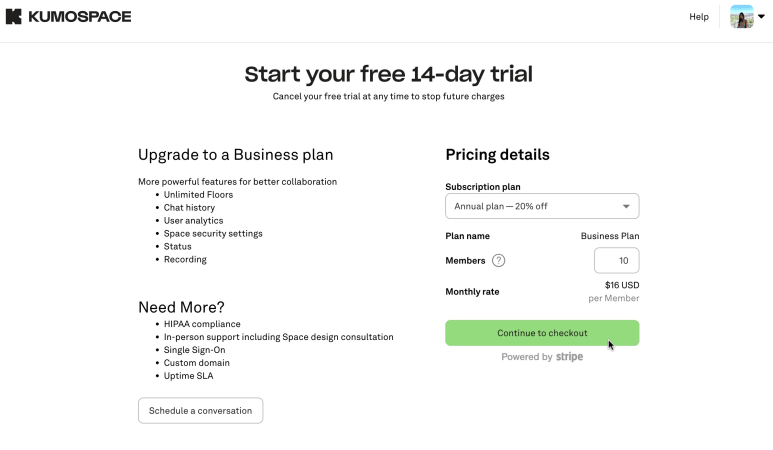Click the KUMOSPACE wordmark in header
The height and width of the screenshot is (450, 773).
77,17
